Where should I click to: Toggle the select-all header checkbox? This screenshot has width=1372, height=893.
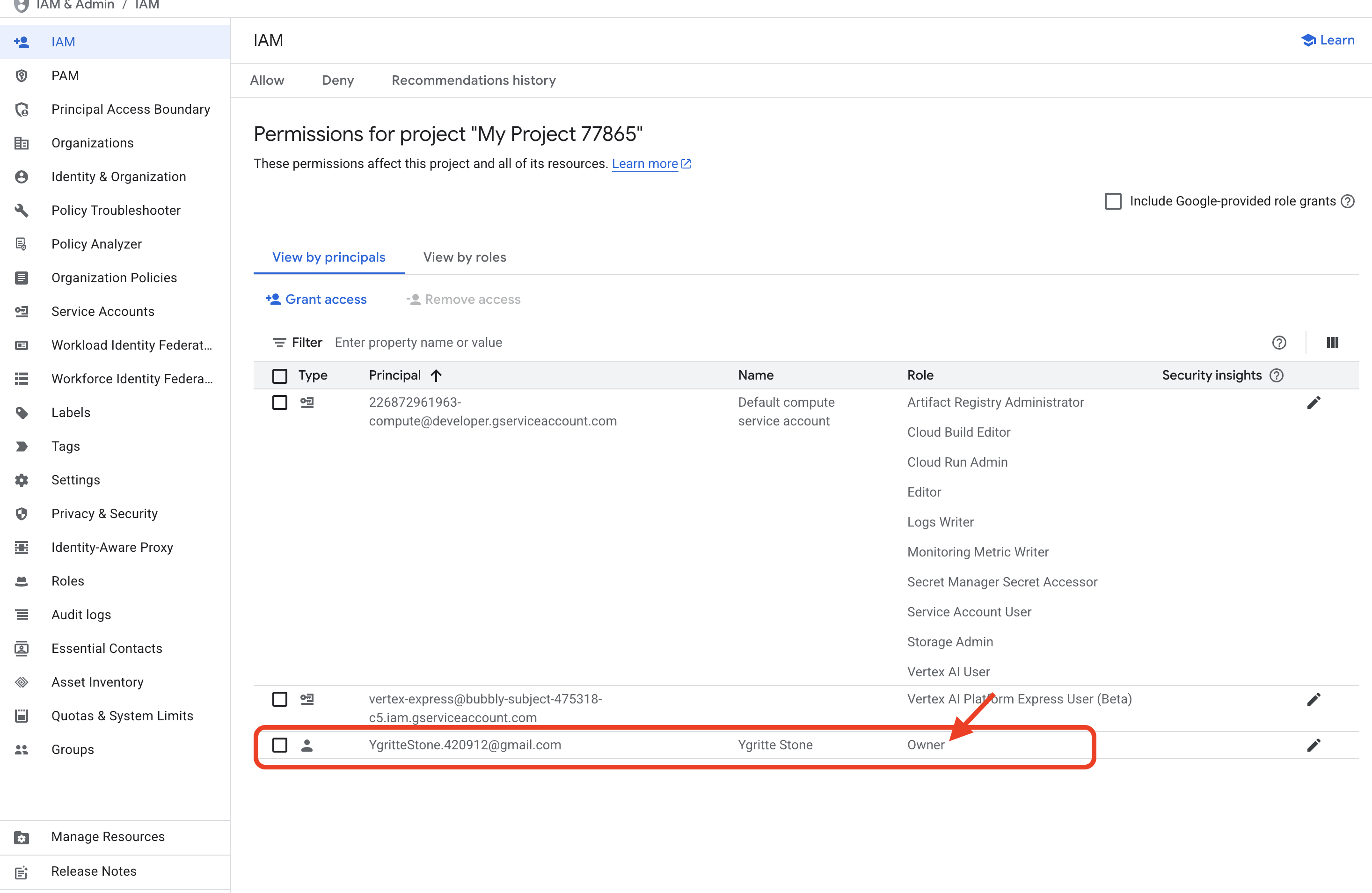click(279, 376)
